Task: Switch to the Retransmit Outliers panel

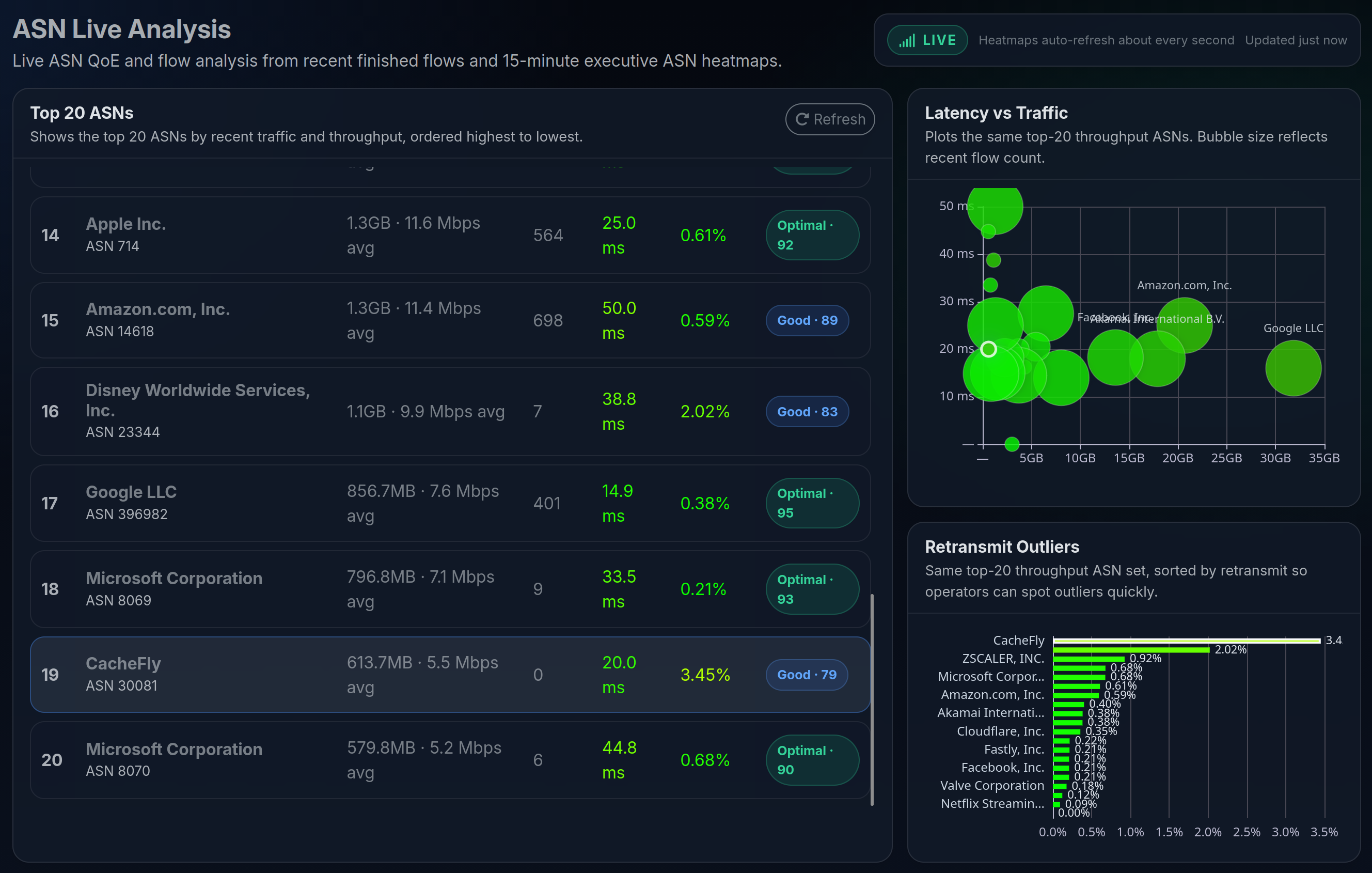Action: [1002, 547]
